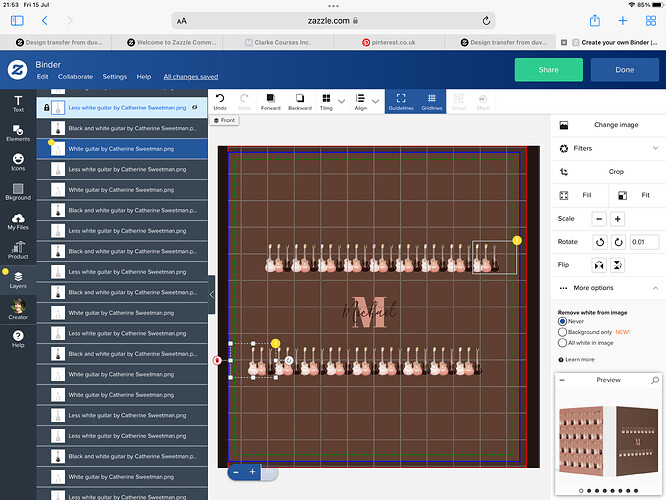
Task: Click All changes saved link
Action: tap(191, 77)
